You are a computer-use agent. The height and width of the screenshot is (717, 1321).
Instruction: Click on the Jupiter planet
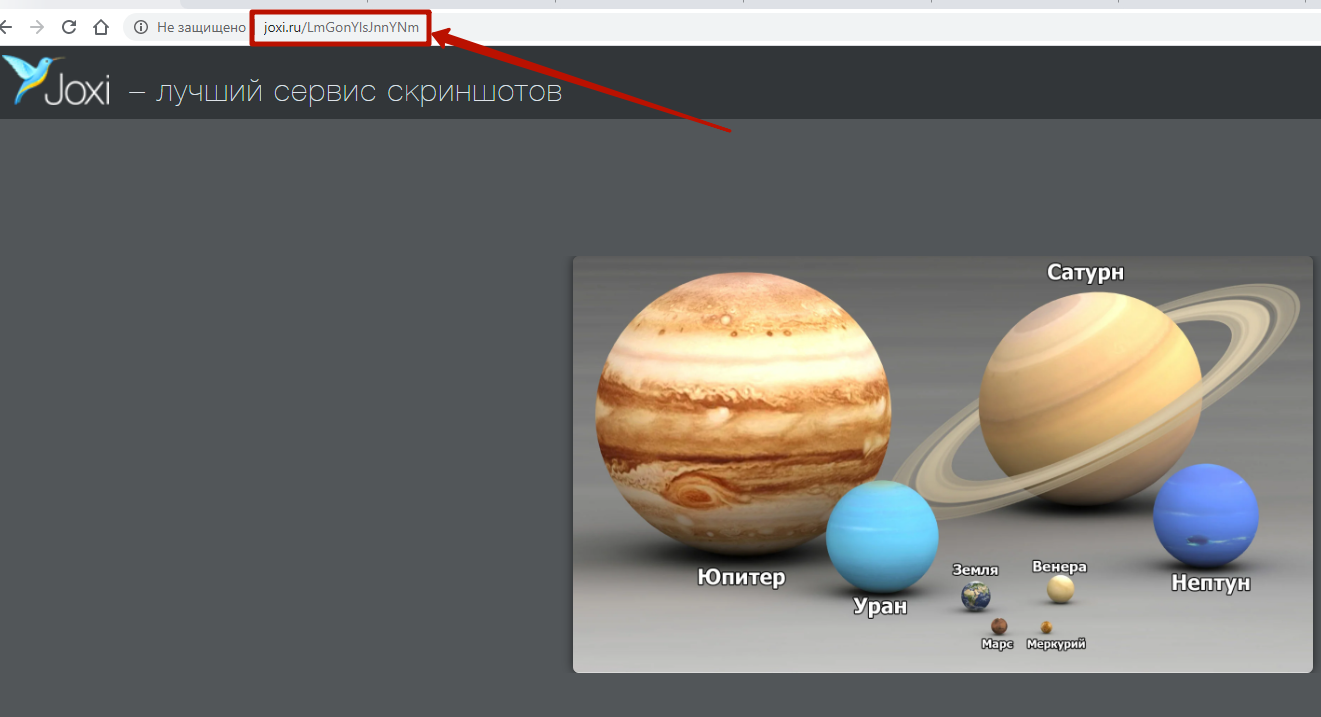click(742, 410)
